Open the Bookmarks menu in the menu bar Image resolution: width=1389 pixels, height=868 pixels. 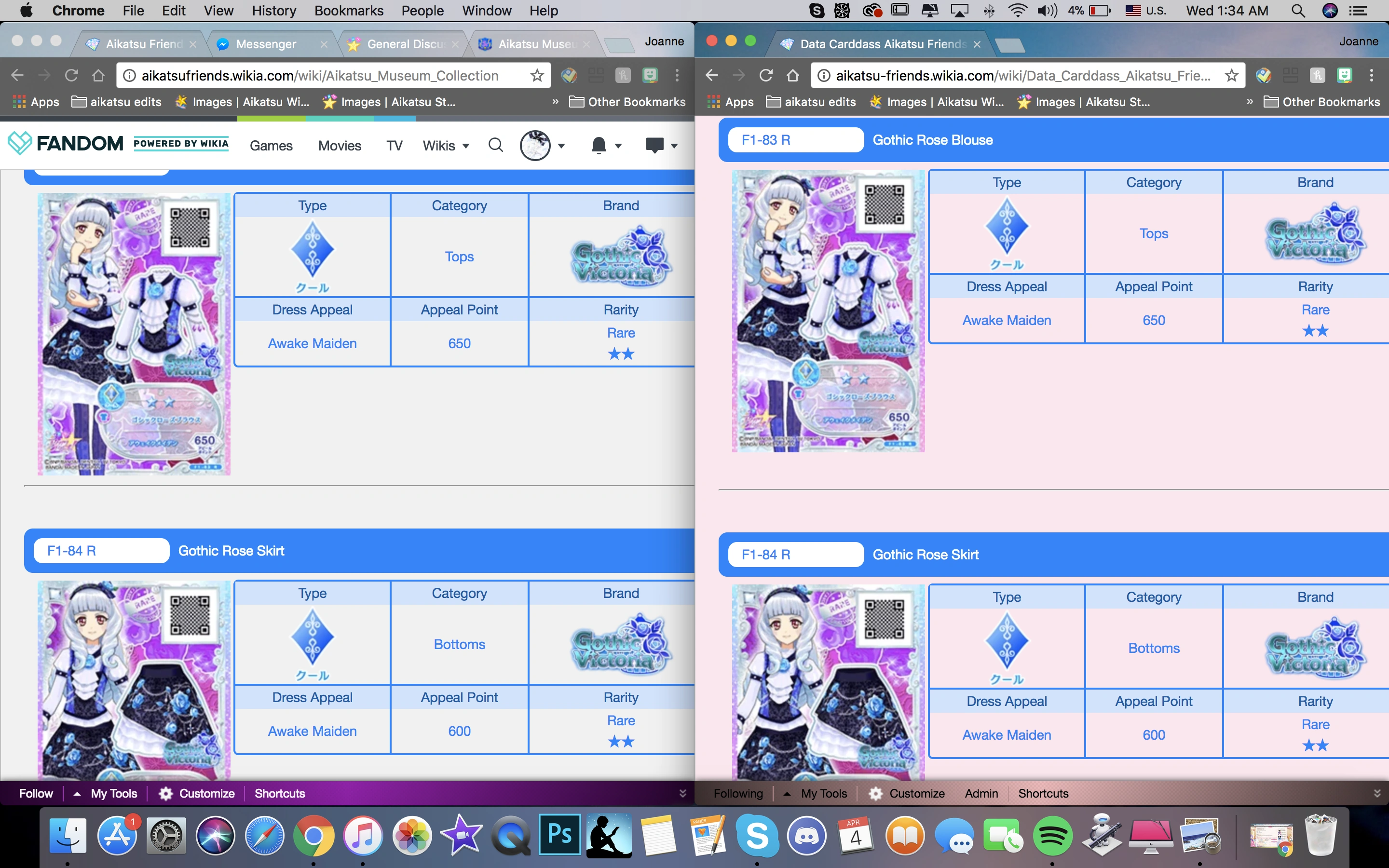[348, 10]
